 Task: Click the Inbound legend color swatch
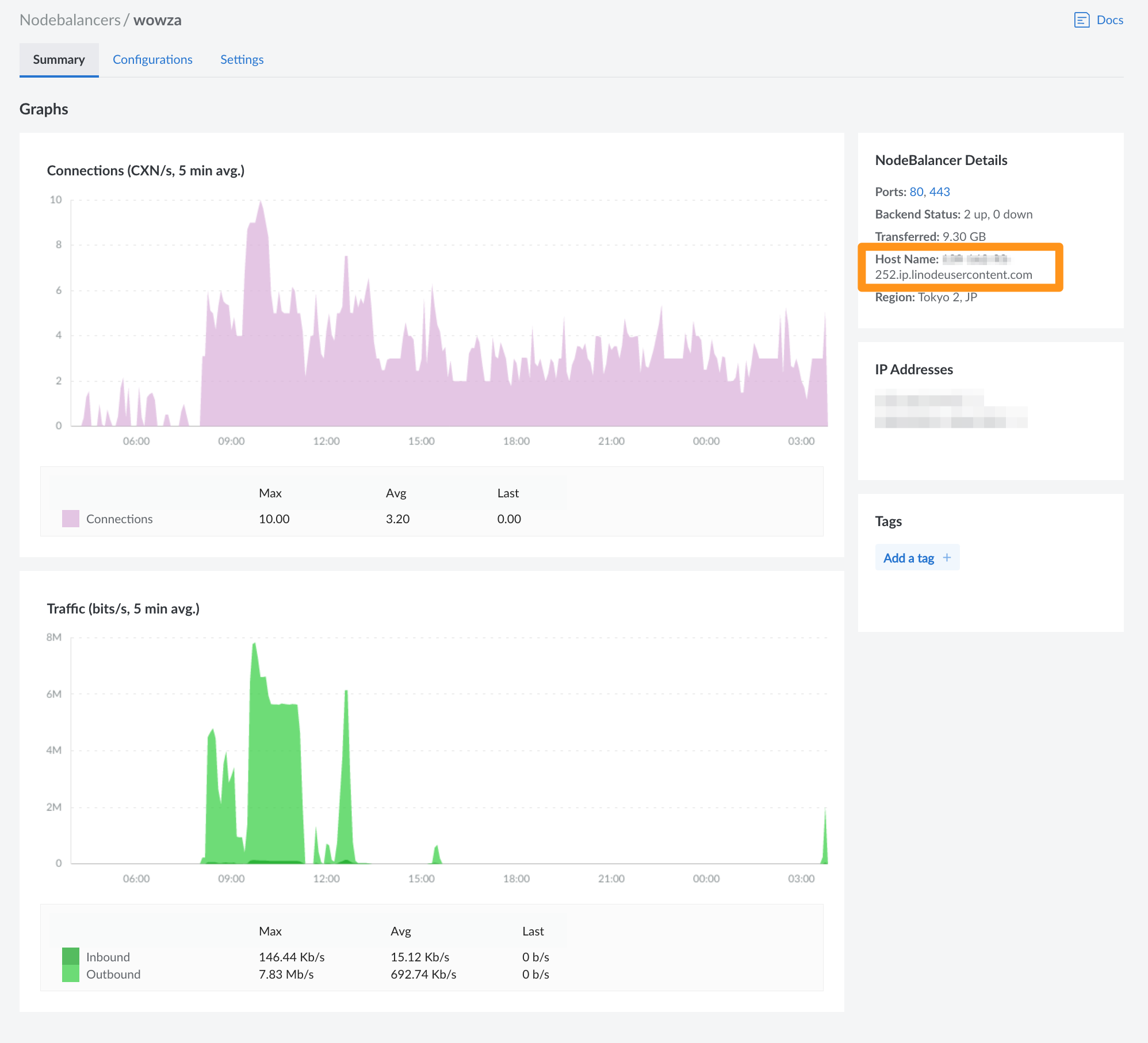coord(70,956)
